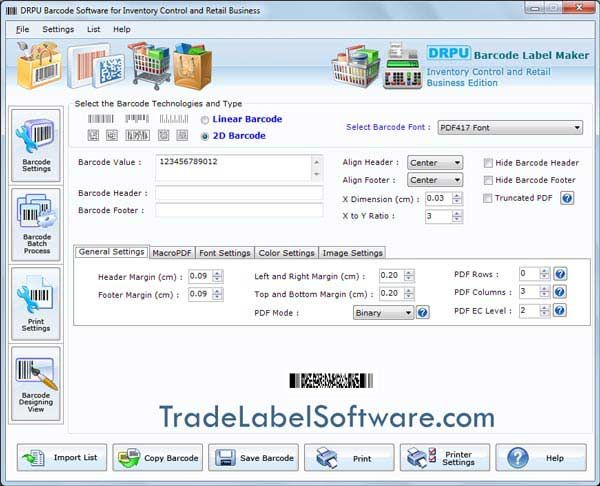Adjust Footer Margin spinner arrows
This screenshot has height=486, width=600.
point(217,294)
